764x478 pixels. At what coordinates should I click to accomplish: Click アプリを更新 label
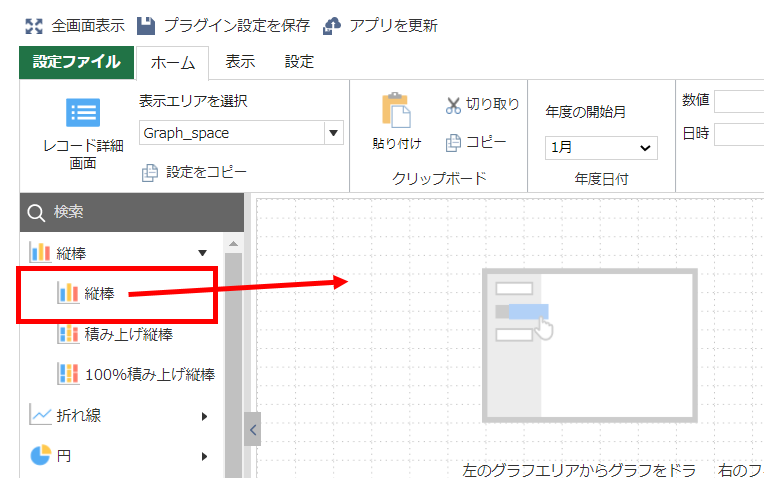click(394, 26)
